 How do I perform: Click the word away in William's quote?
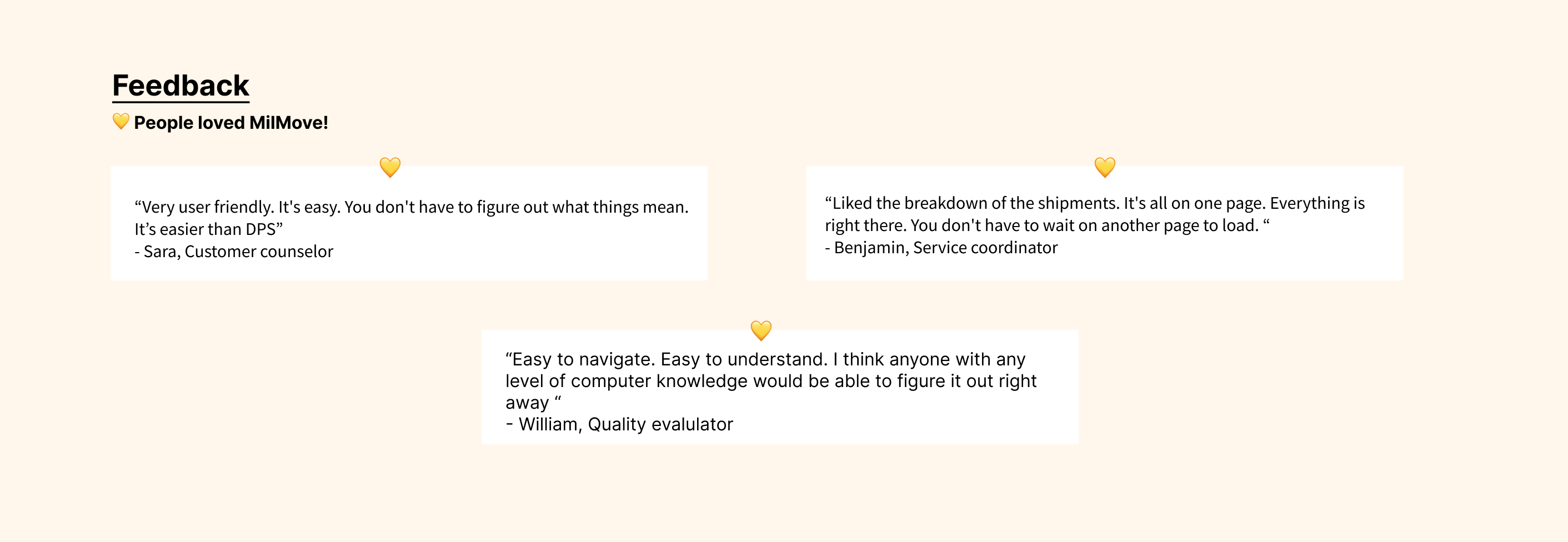[x=527, y=403]
